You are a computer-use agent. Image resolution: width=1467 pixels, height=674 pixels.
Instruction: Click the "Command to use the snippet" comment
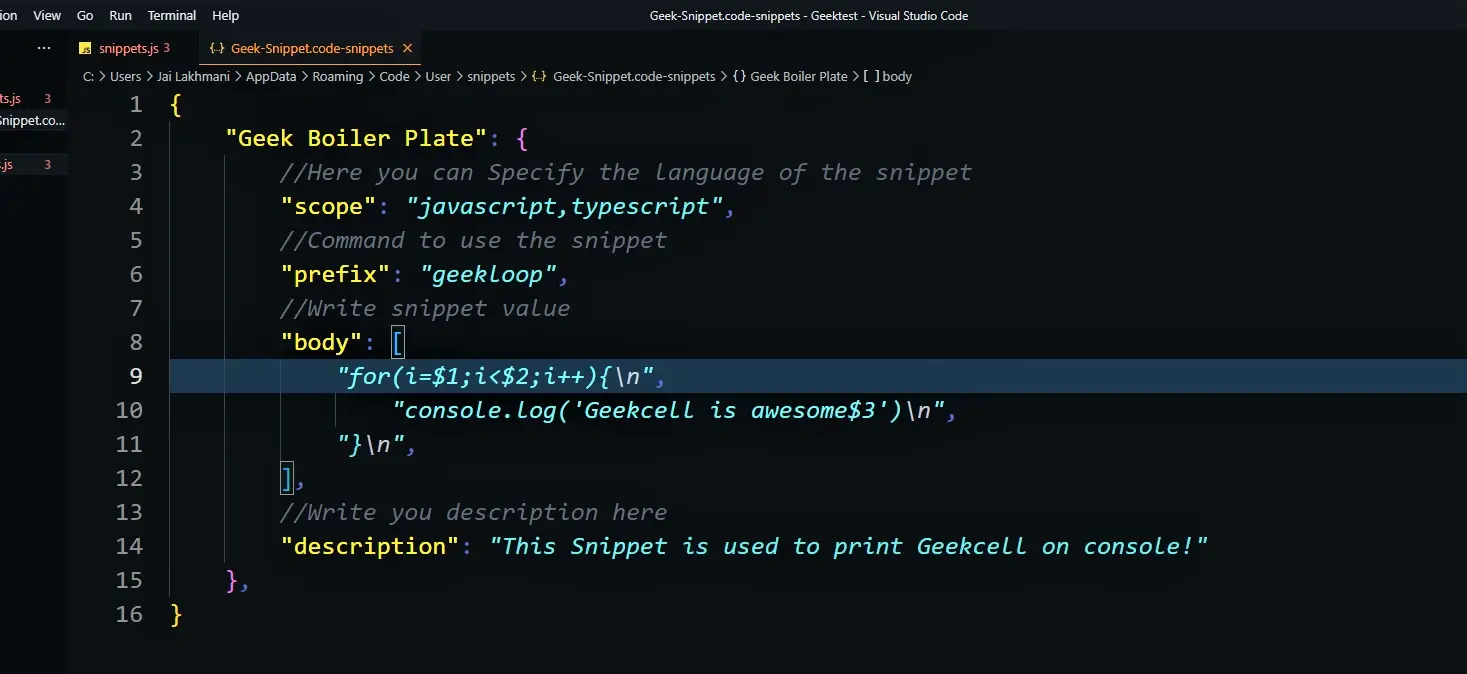[474, 240]
